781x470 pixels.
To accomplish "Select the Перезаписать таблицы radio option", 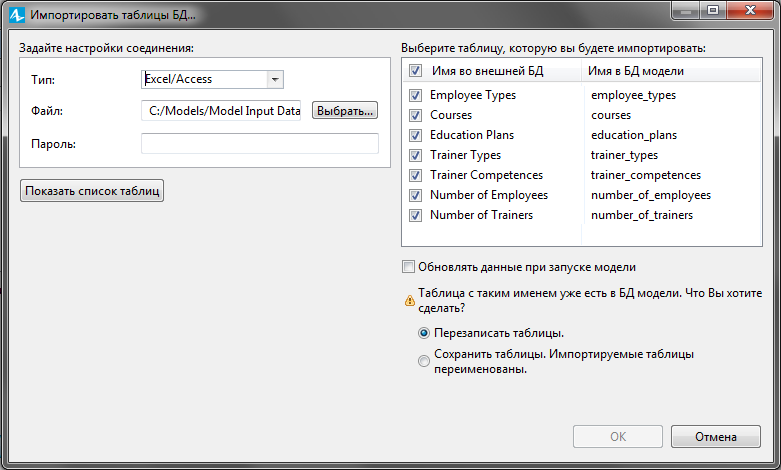I will tap(424, 333).
